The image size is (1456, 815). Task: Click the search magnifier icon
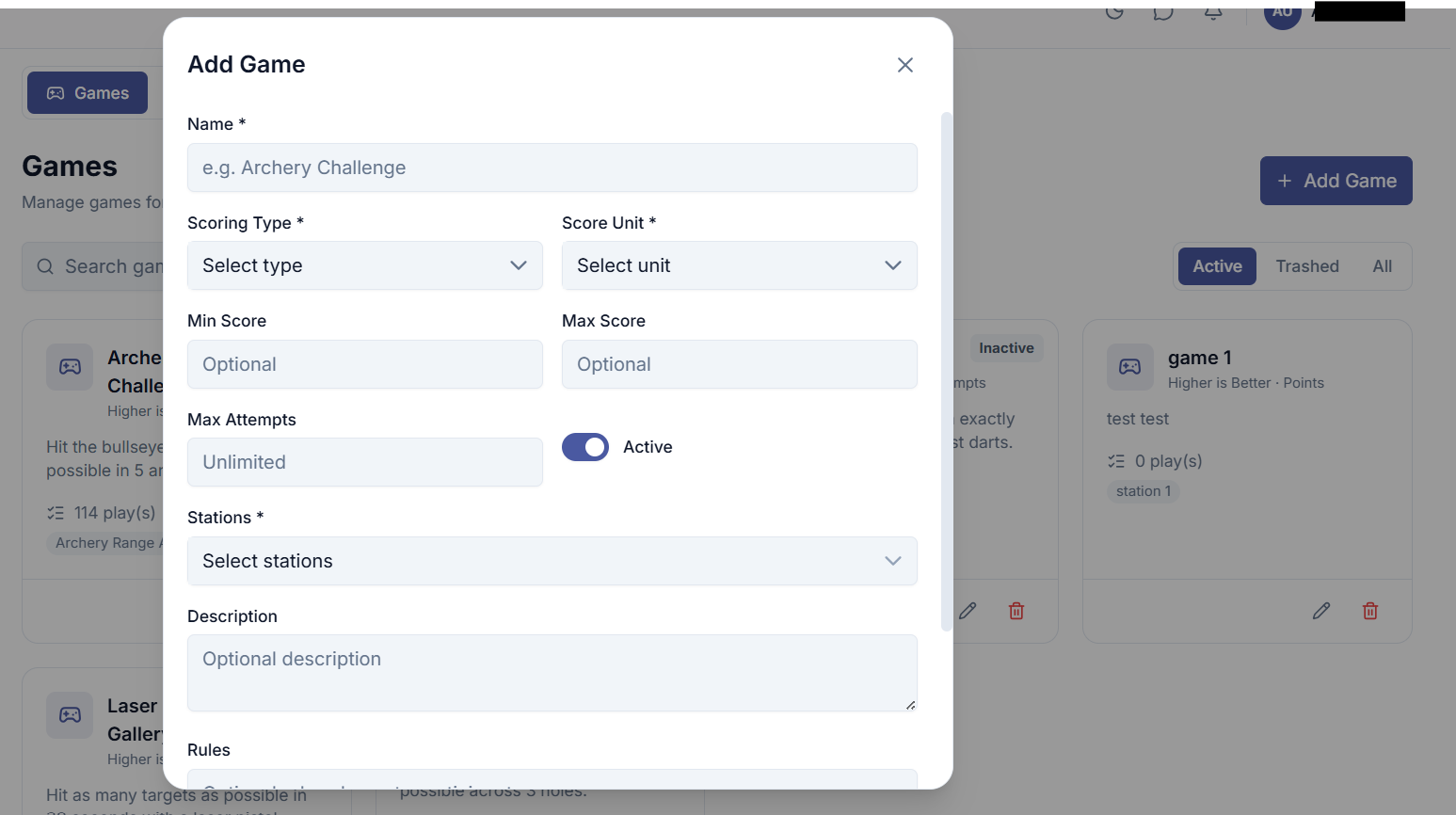pos(45,266)
